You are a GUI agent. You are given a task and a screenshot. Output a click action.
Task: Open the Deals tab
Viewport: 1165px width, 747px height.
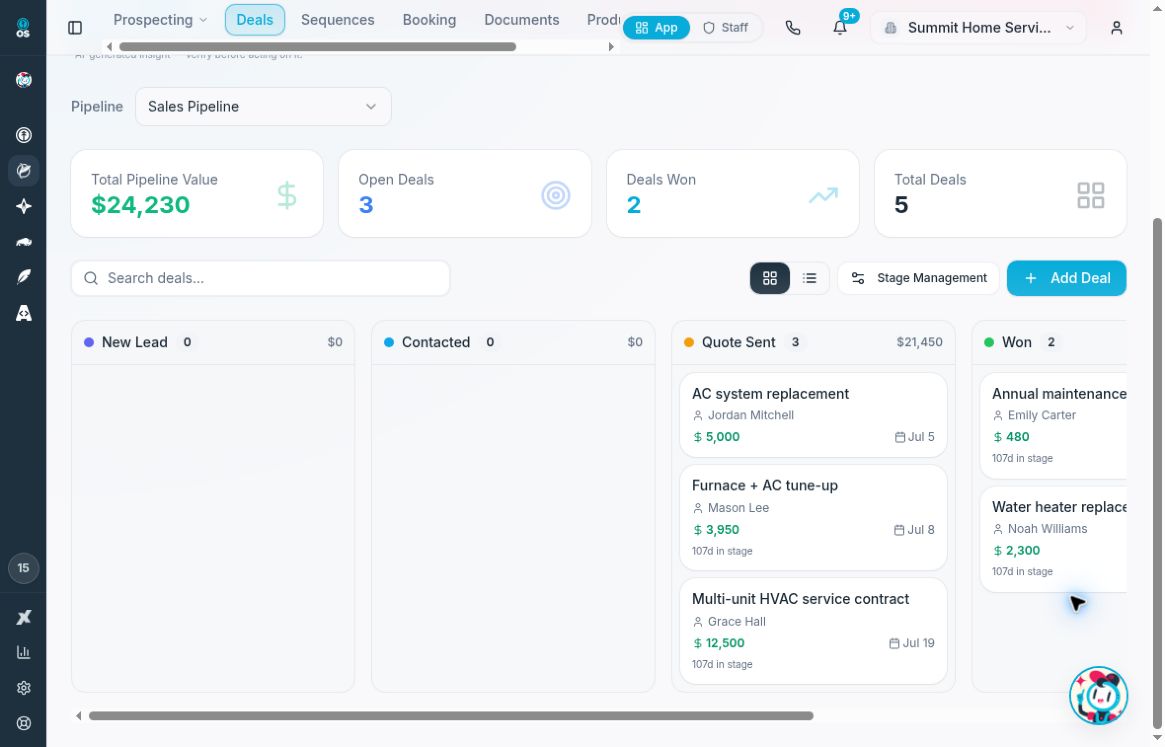pyautogui.click(x=255, y=20)
